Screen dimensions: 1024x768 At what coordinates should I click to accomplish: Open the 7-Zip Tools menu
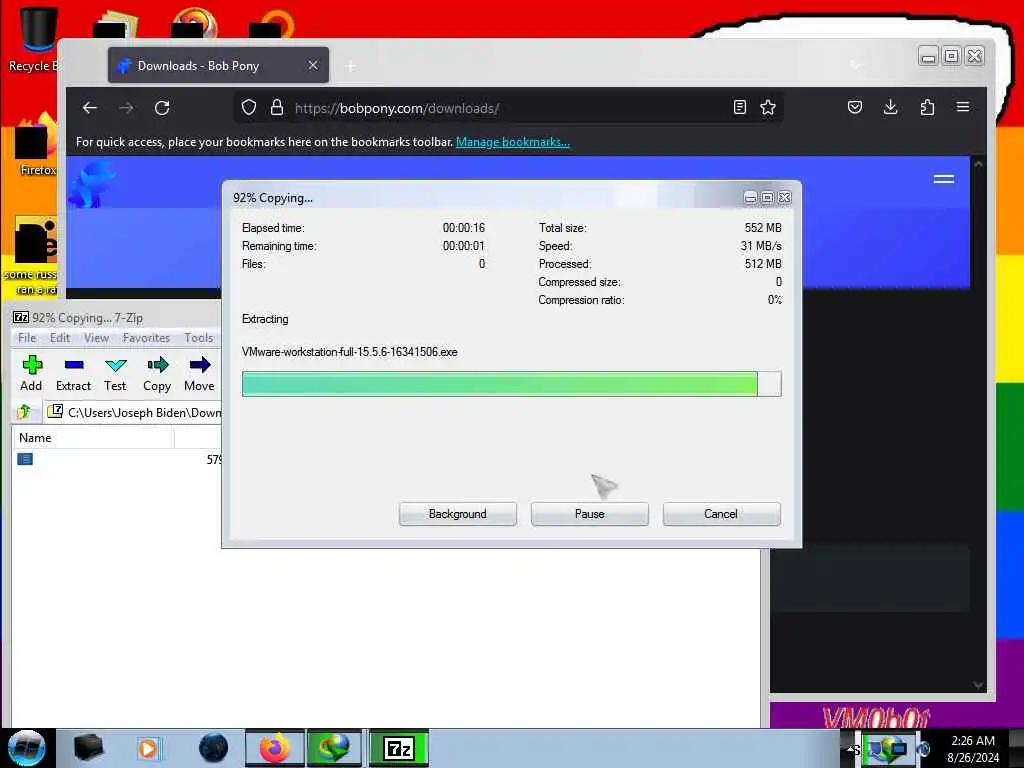[198, 338]
